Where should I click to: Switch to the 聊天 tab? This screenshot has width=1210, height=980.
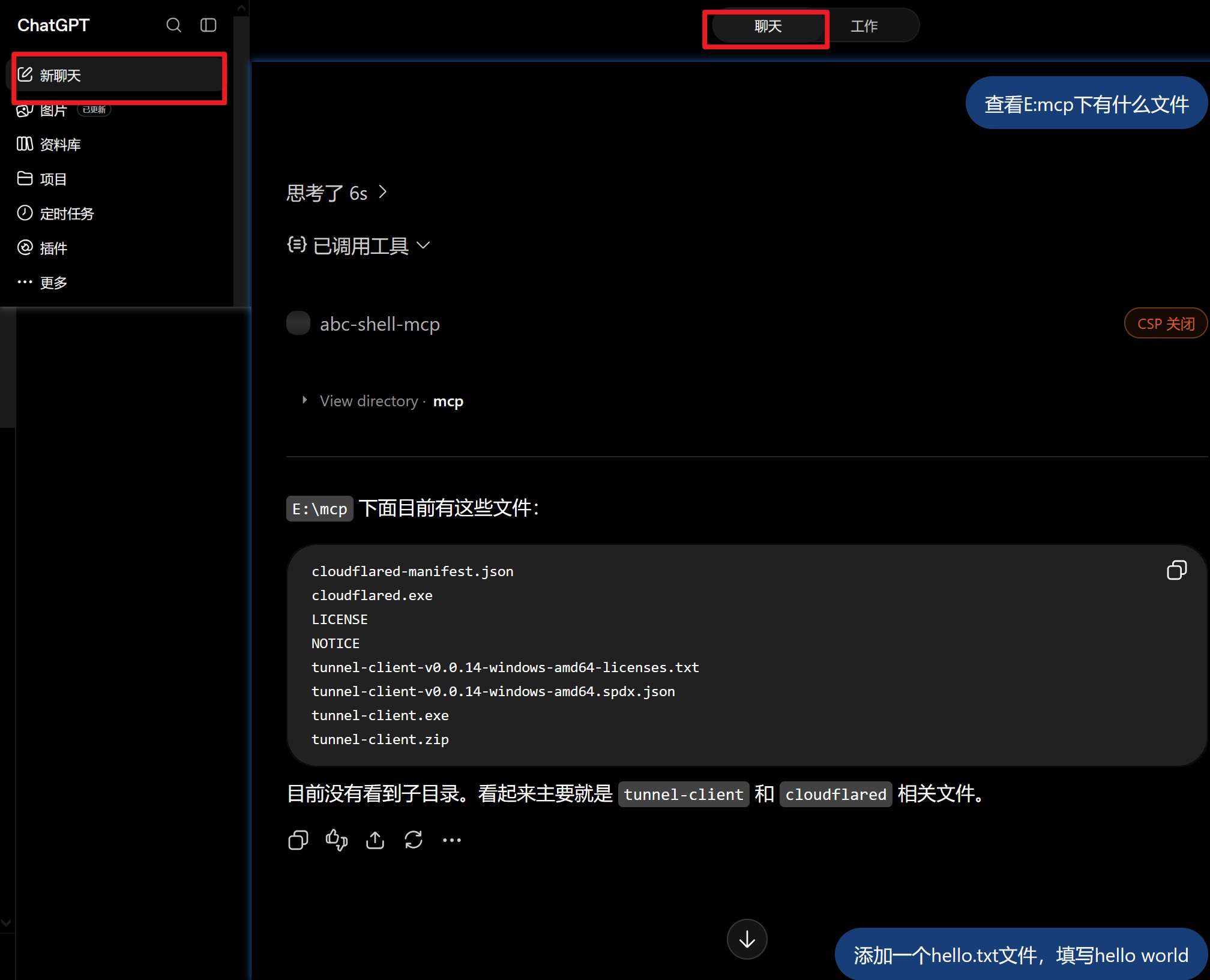pyautogui.click(x=768, y=26)
